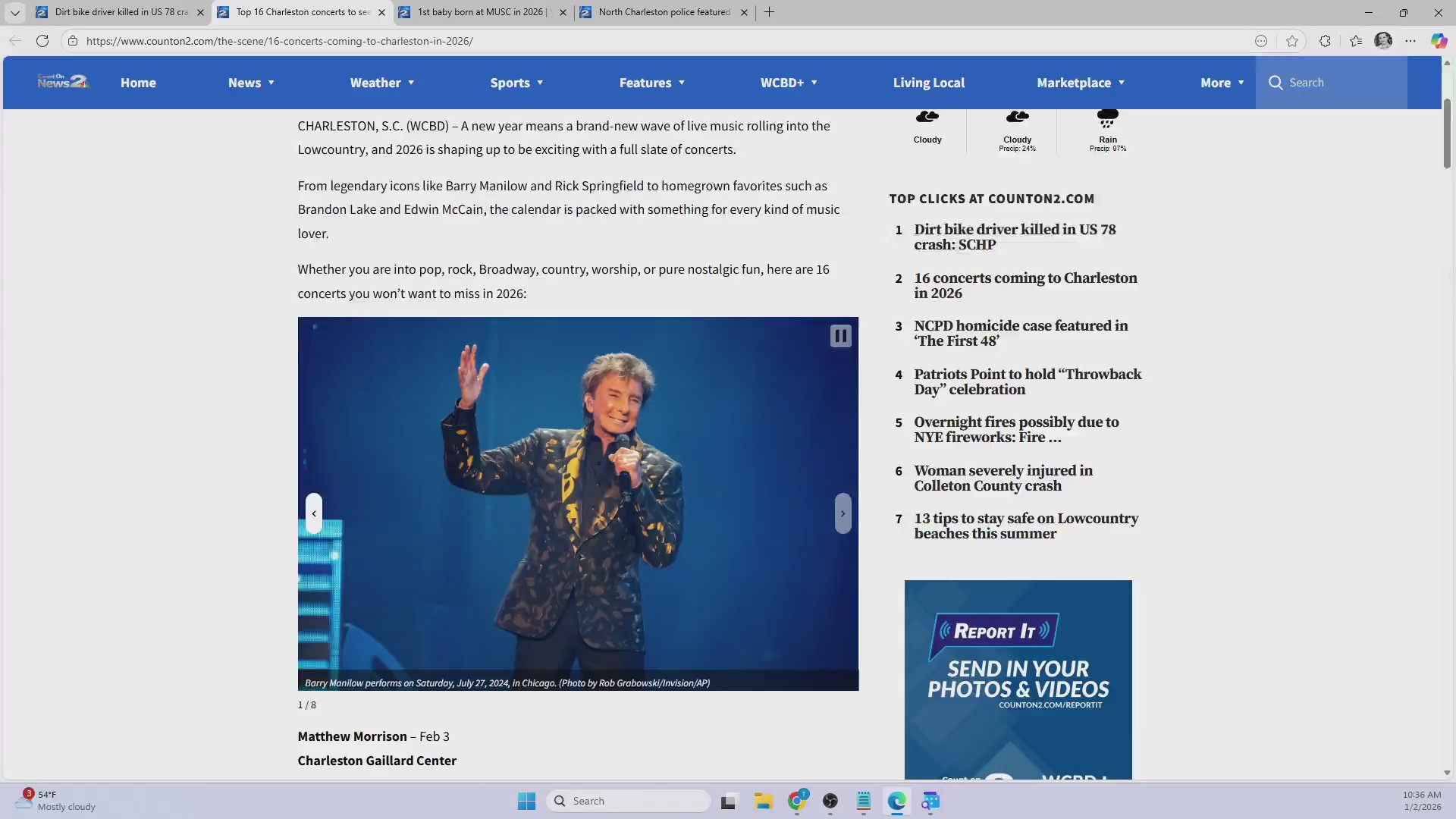Screen dimensions: 1456x819
Task: Switch to the 1st baby born at MUSC tab
Action: coord(481,12)
